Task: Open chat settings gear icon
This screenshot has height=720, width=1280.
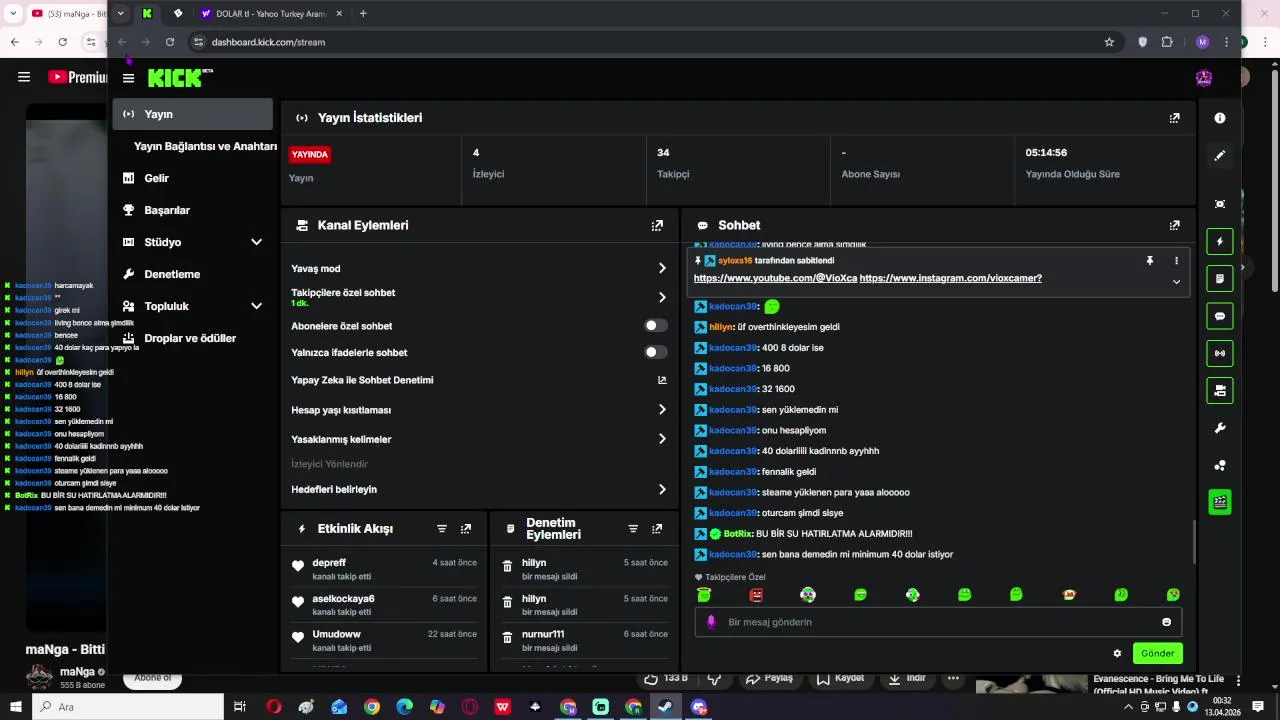Action: (1117, 654)
